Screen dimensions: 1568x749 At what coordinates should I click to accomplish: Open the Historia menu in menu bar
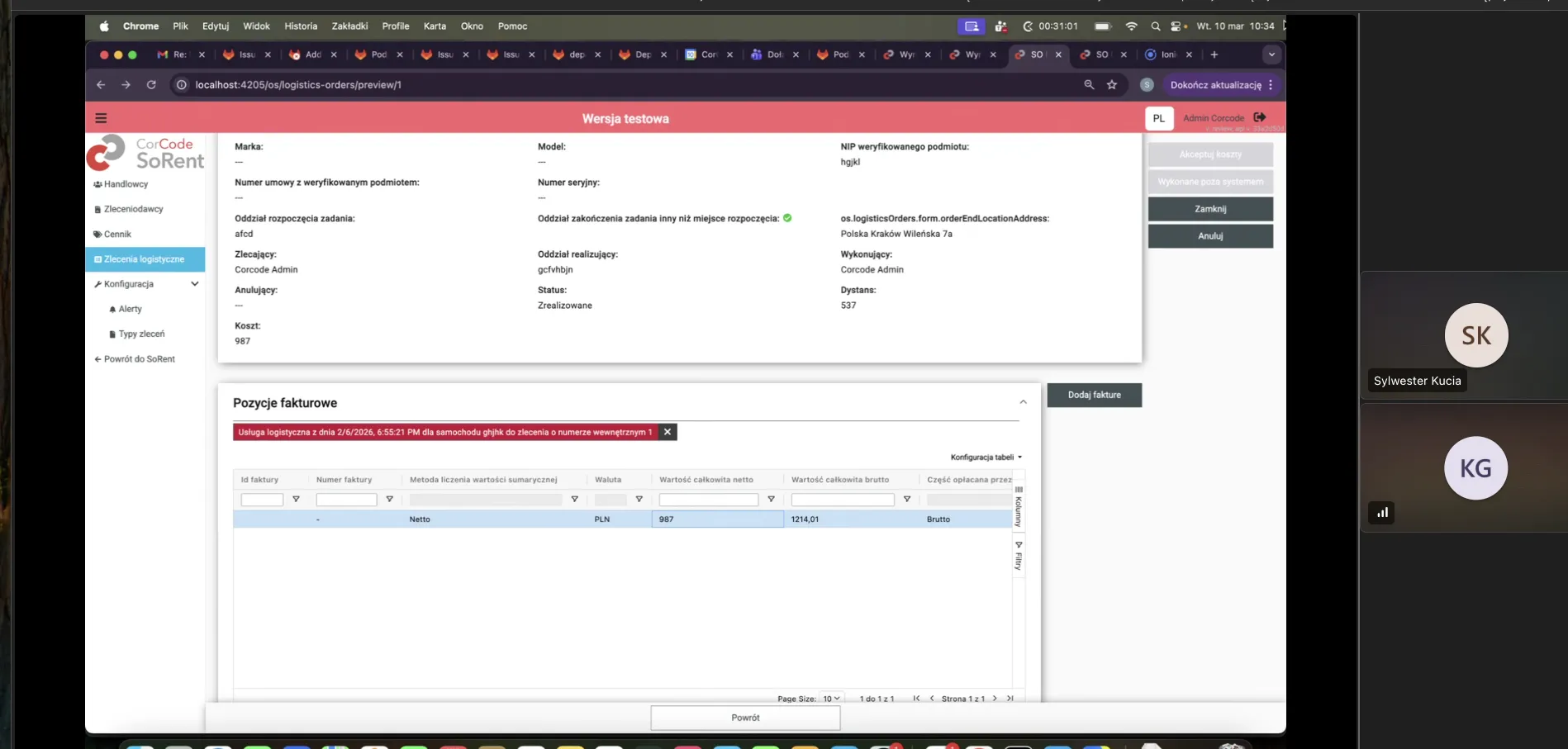coord(301,26)
